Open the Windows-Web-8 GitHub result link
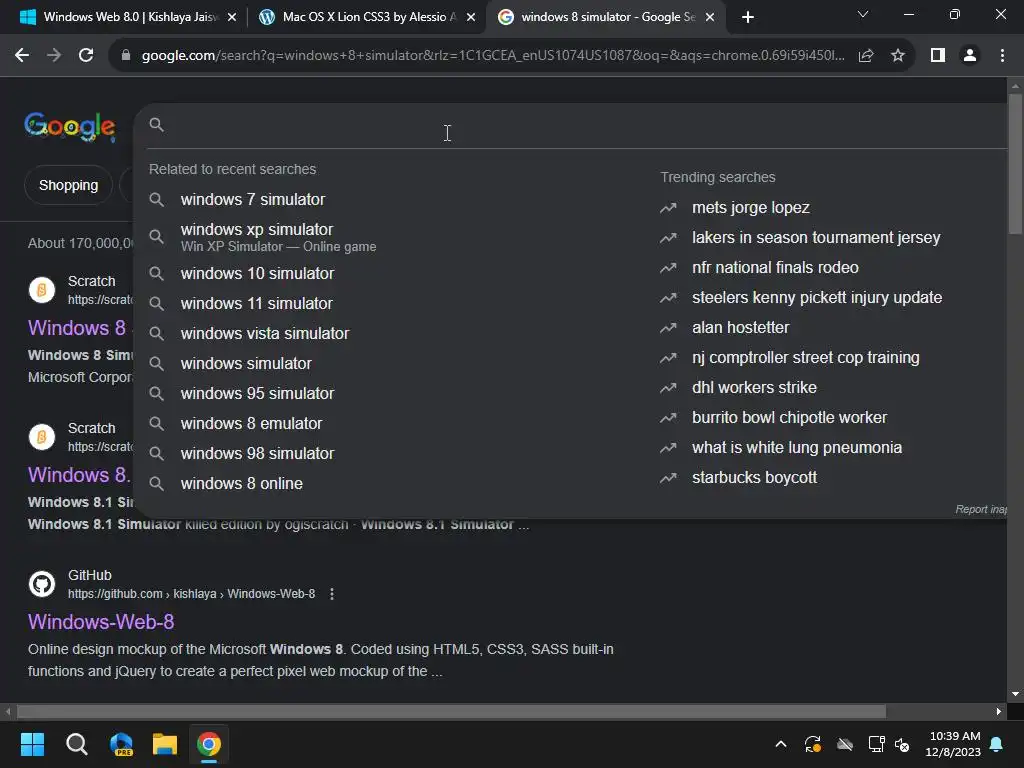Screen dimensions: 1024x768 point(101,622)
